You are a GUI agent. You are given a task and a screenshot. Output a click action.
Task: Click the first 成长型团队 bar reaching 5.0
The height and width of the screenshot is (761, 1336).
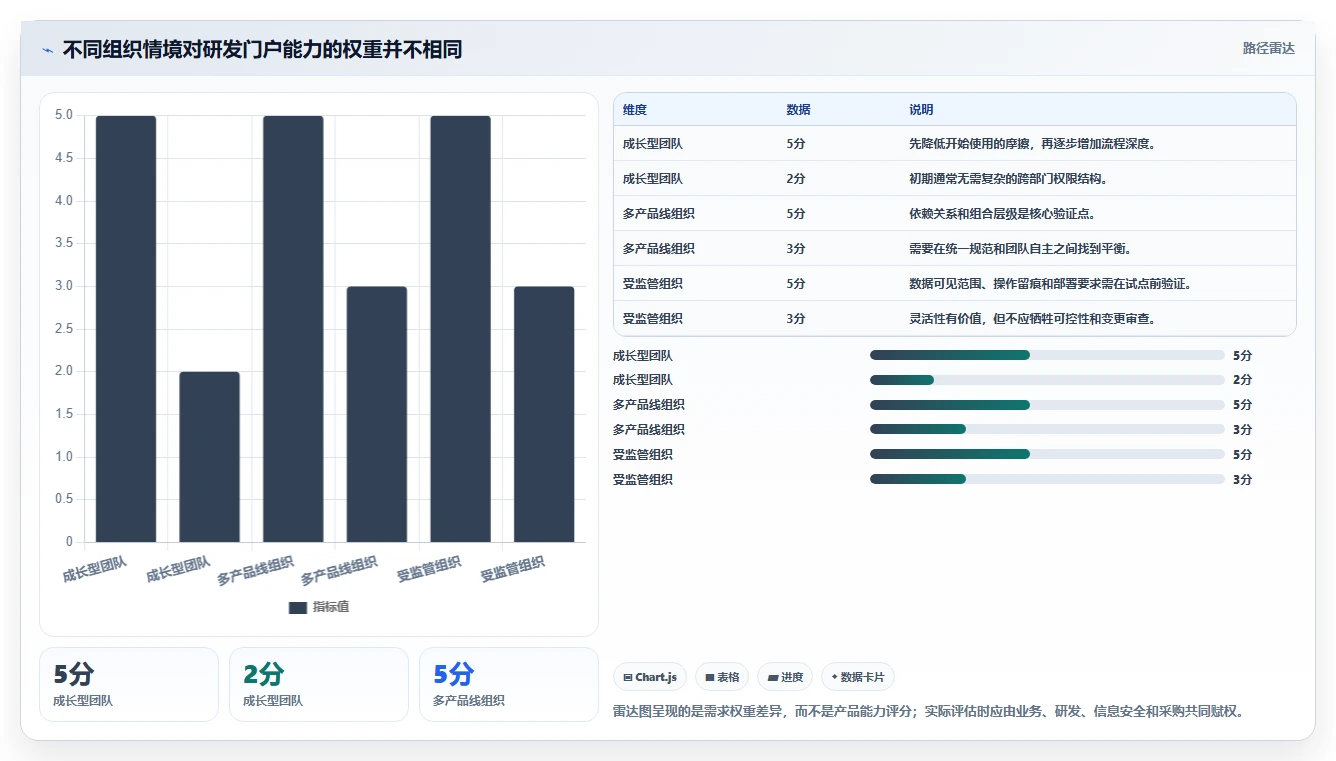126,329
